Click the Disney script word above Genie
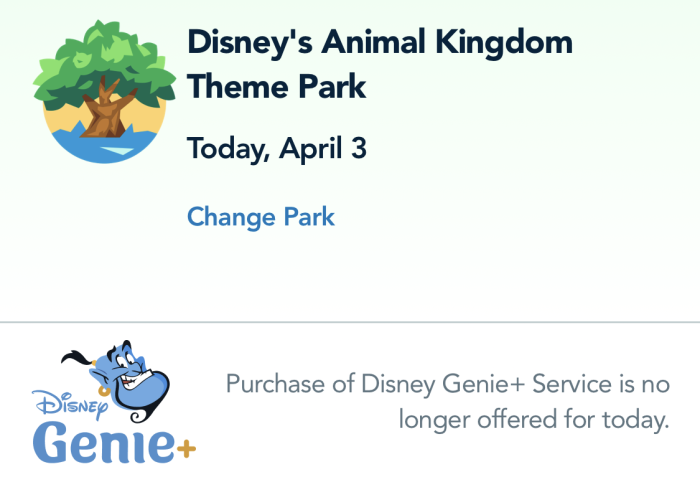Screen dimensions: 700x477 pyautogui.click(x=70, y=404)
